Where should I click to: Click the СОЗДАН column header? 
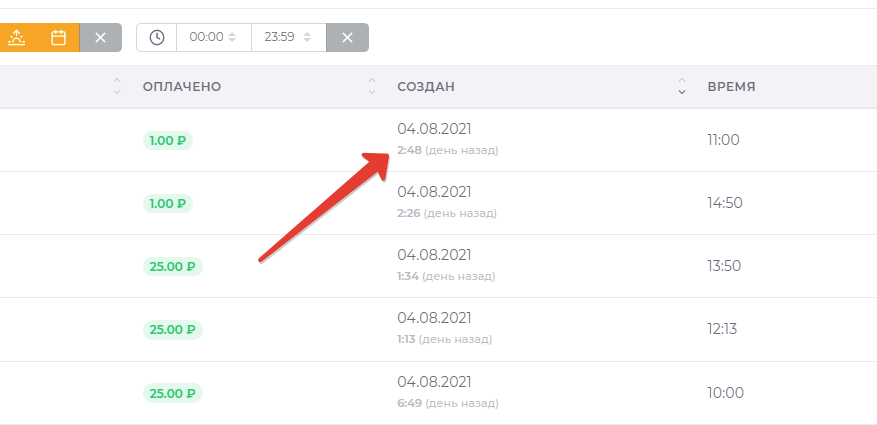(x=426, y=87)
